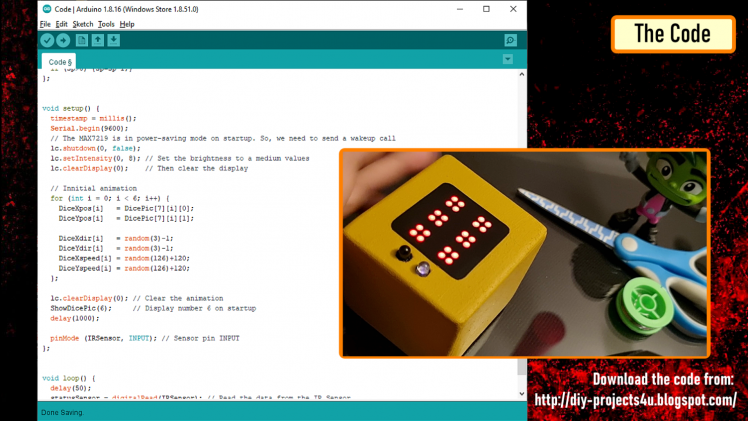Save the sketch with the Save icon
This screenshot has width=748, height=421.
click(x=114, y=41)
